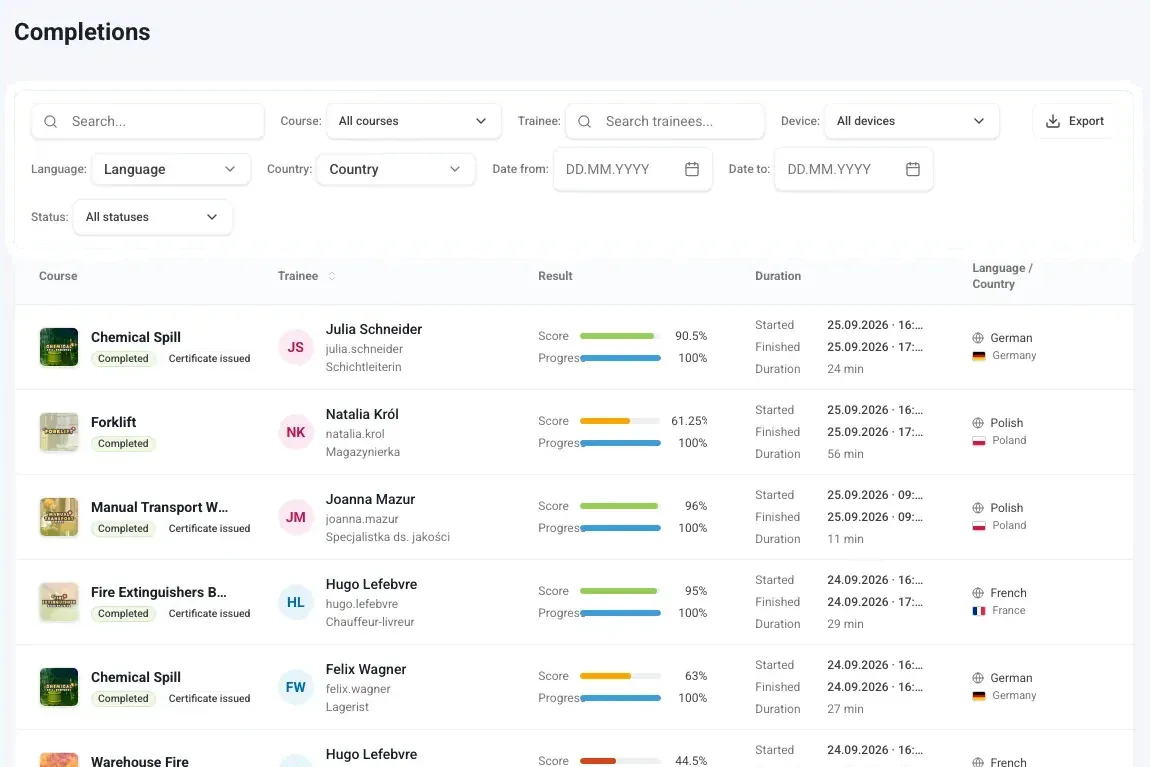Click the score bar for Julia Schneider
The width and height of the screenshot is (1150, 767).
click(x=620, y=336)
